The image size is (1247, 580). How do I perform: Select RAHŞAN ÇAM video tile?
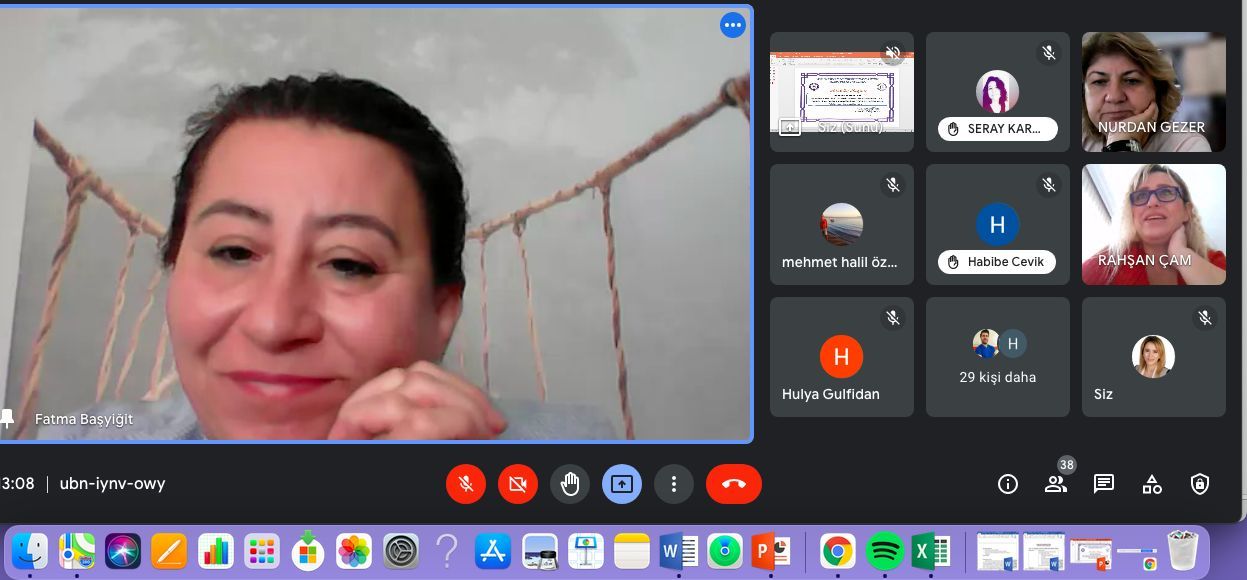[x=1153, y=224]
